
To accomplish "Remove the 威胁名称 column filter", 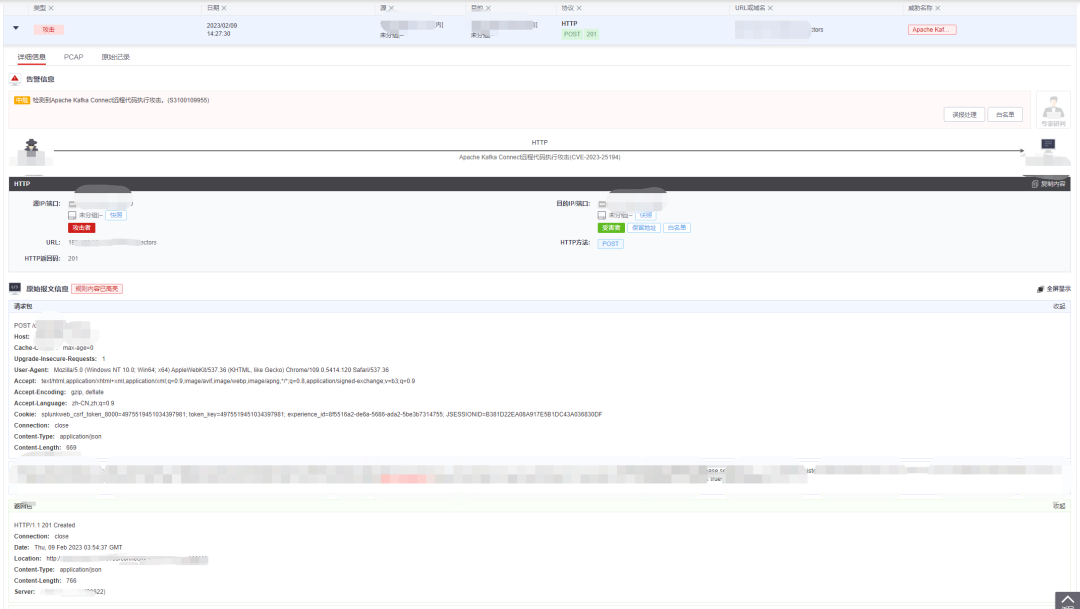I will pyautogui.click(x=937, y=8).
